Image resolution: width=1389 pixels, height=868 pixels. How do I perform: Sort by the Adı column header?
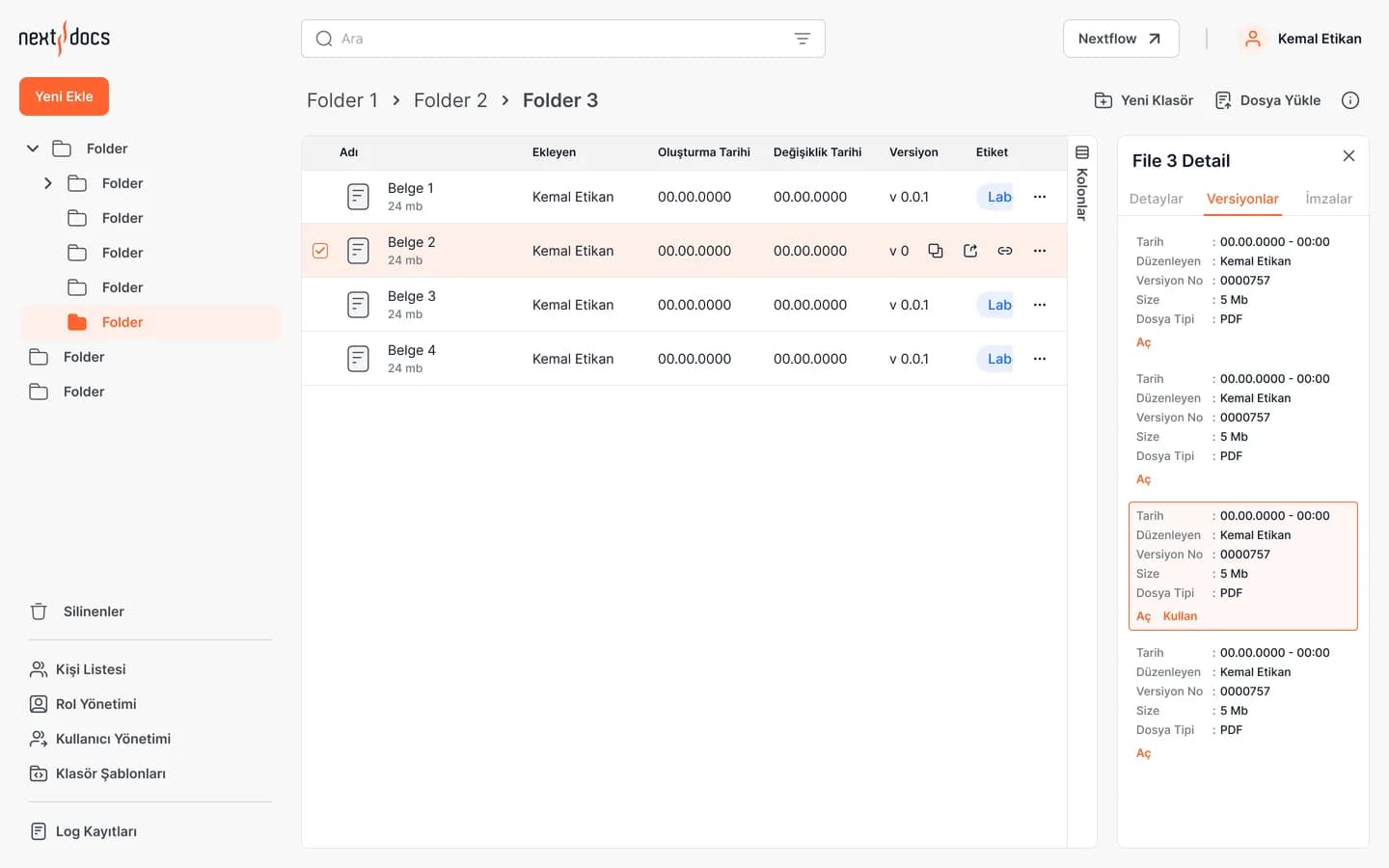coord(349,152)
